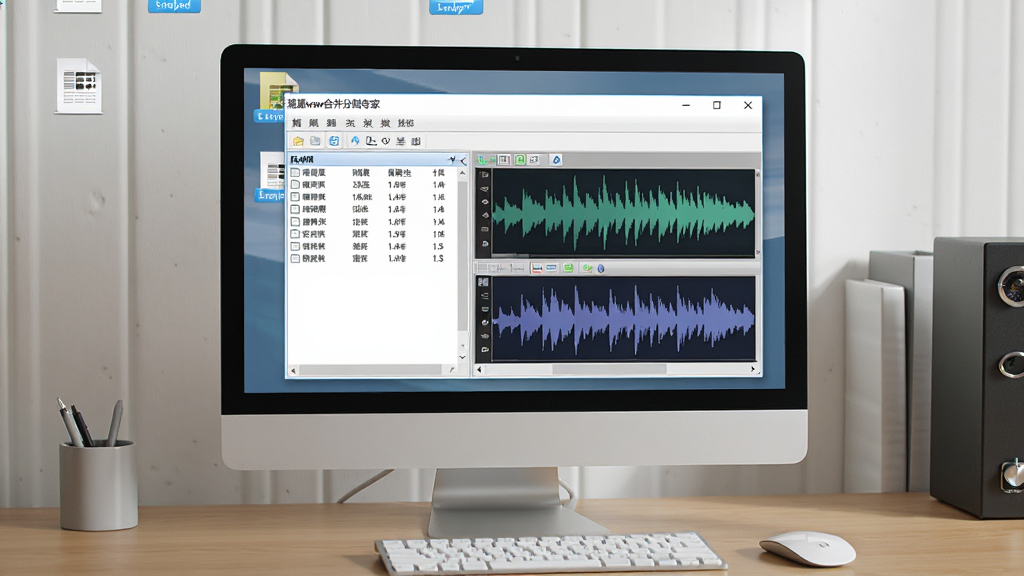The image size is (1024, 576).
Task: Click the topmost icon in the purple waveform's side strip
Action: click(484, 282)
